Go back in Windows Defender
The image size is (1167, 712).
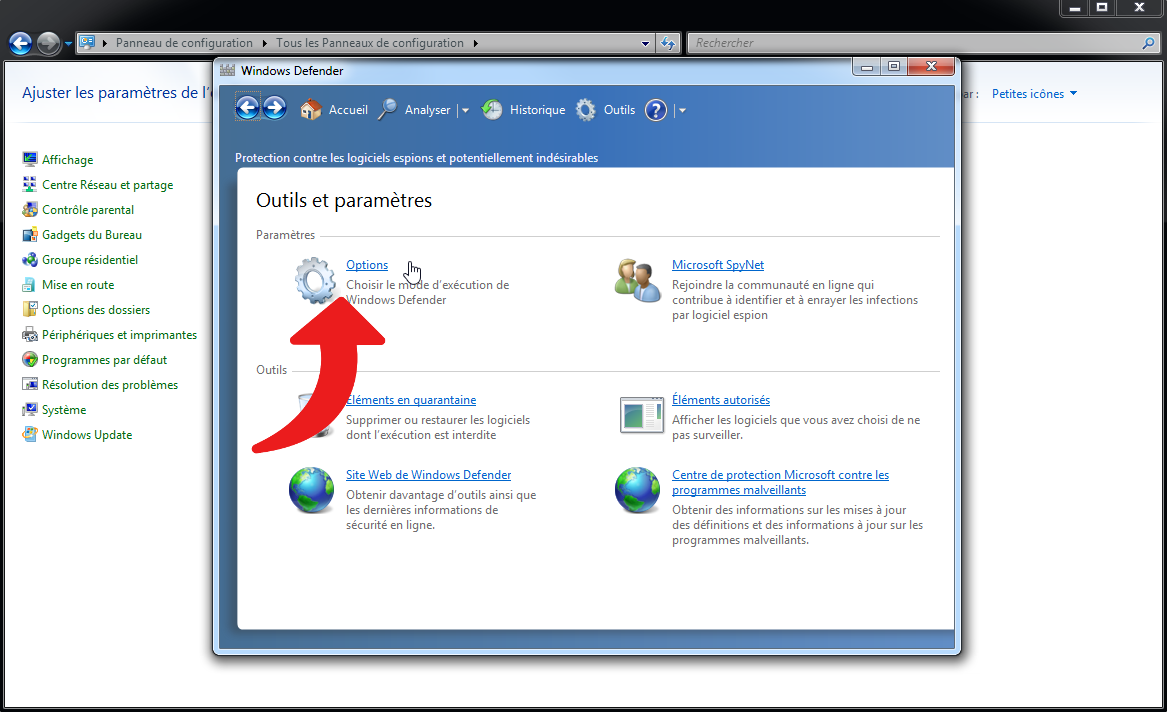point(248,109)
